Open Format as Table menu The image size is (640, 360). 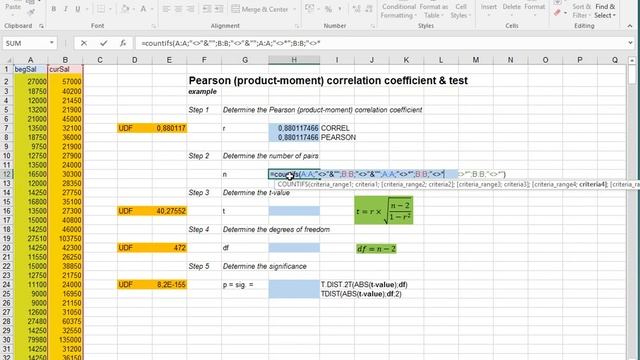[x=433, y=11]
